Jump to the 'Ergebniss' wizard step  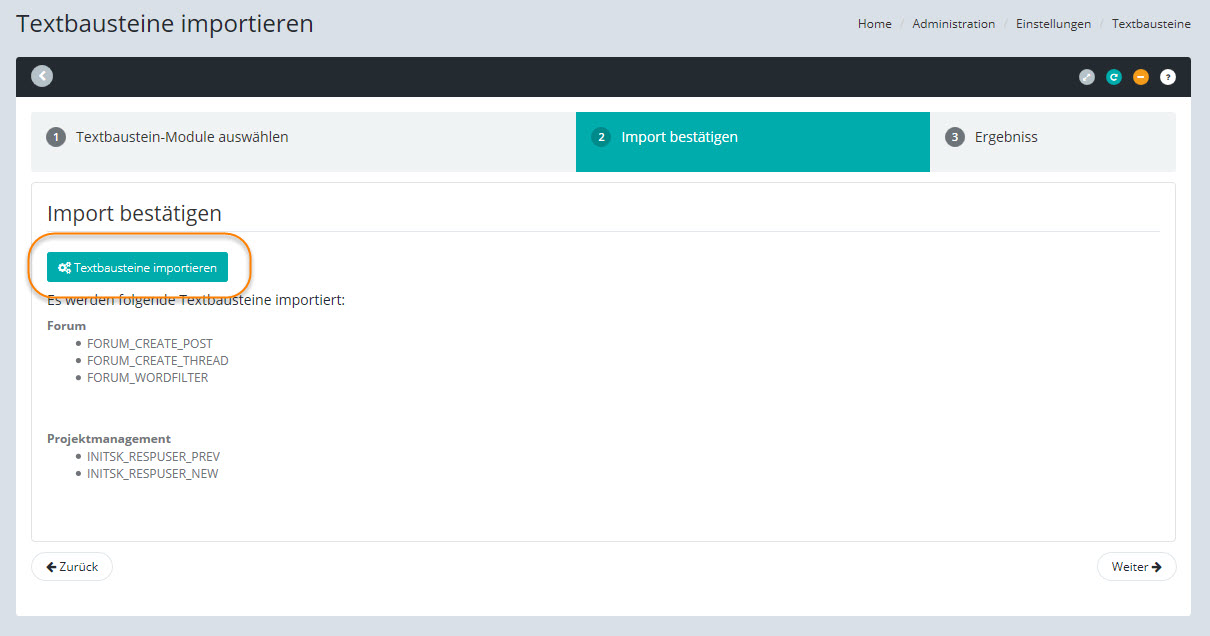pyautogui.click(x=1006, y=137)
